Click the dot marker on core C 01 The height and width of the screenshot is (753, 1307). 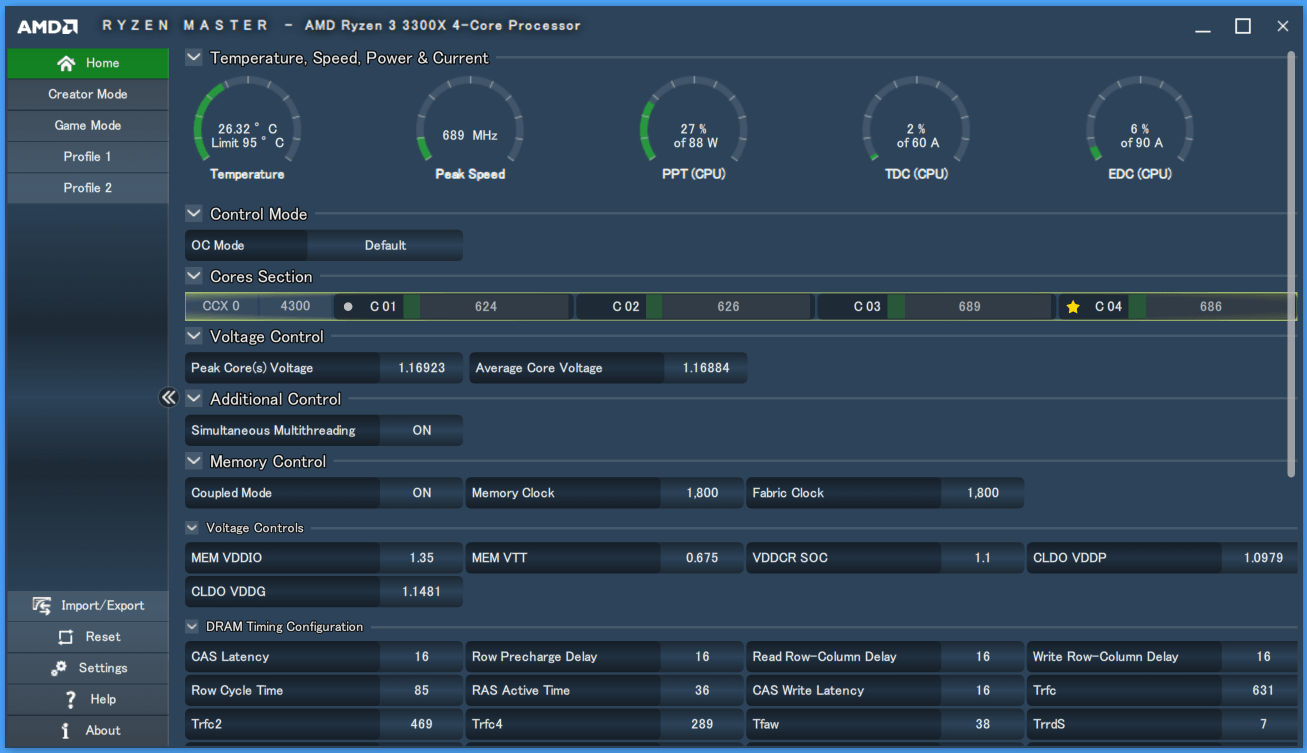click(348, 307)
